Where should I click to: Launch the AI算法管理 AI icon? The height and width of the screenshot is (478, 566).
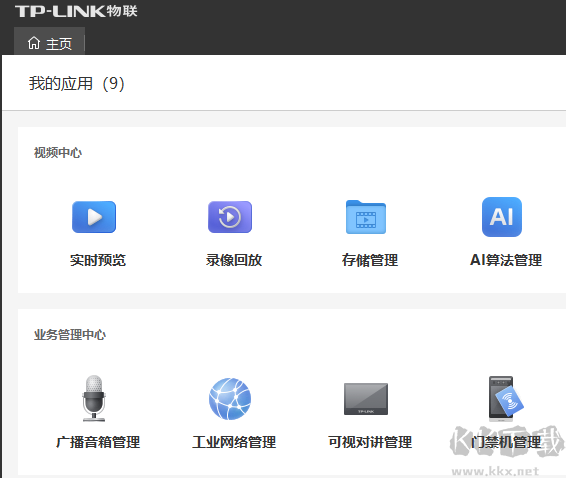(502, 217)
